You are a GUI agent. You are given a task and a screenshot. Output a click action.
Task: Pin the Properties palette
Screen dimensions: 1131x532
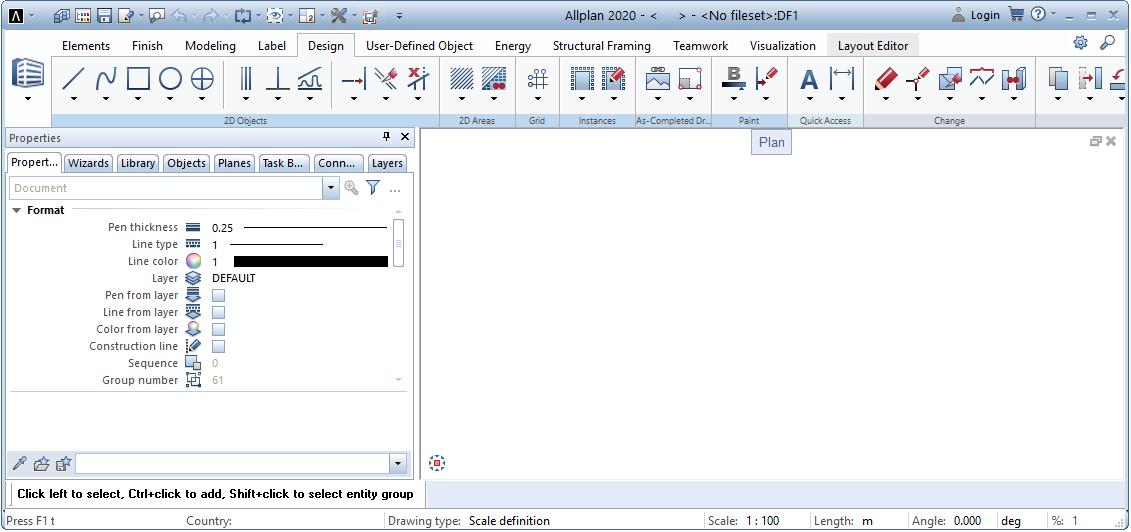pyautogui.click(x=386, y=137)
